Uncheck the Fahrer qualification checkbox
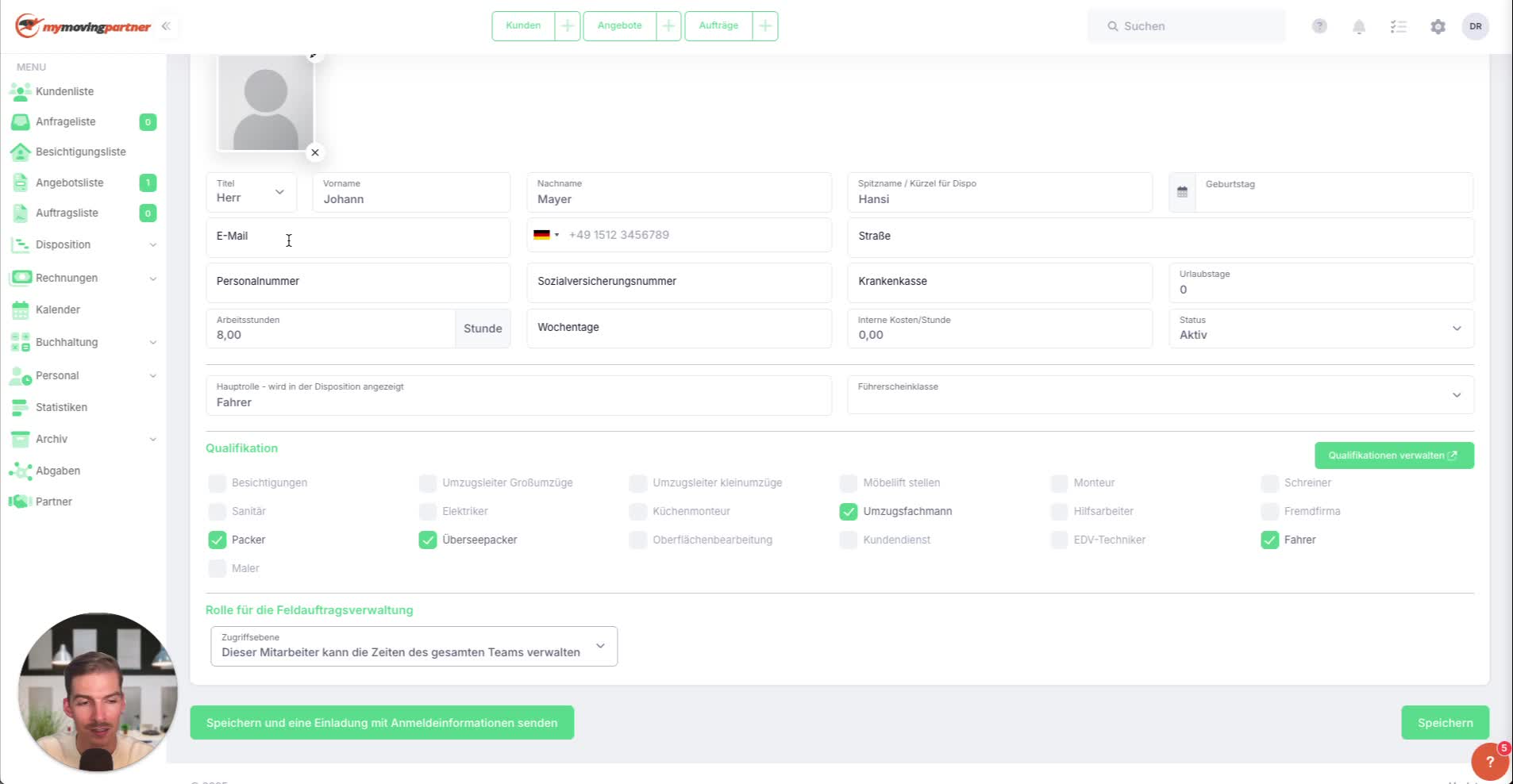The width and height of the screenshot is (1513, 784). point(1270,540)
